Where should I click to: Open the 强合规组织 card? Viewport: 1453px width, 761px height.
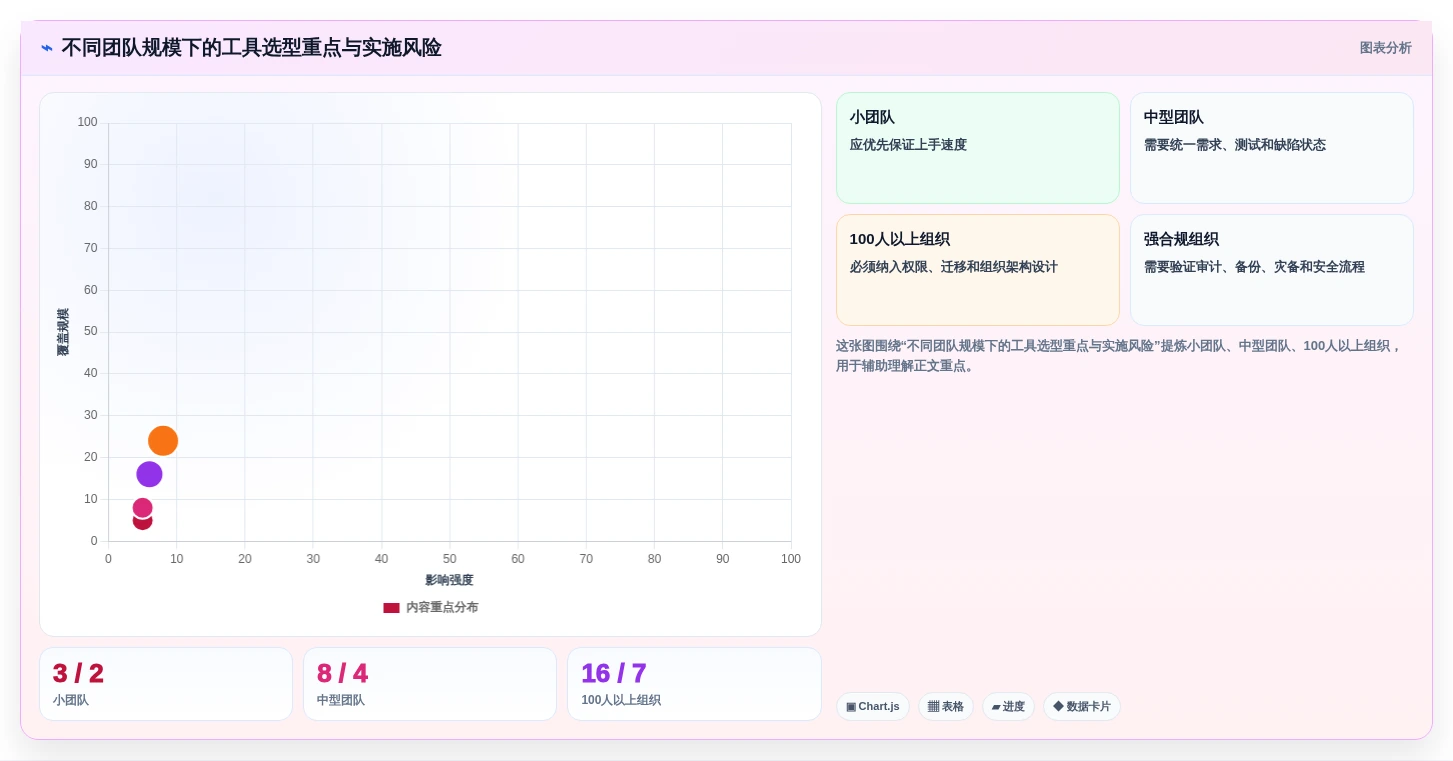click(1272, 270)
